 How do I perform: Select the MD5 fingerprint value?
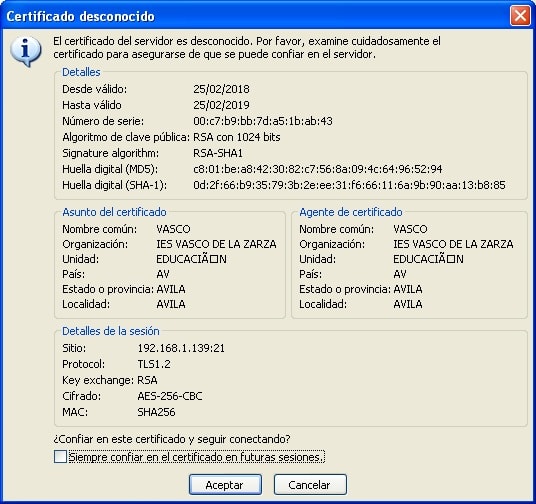coord(318,169)
